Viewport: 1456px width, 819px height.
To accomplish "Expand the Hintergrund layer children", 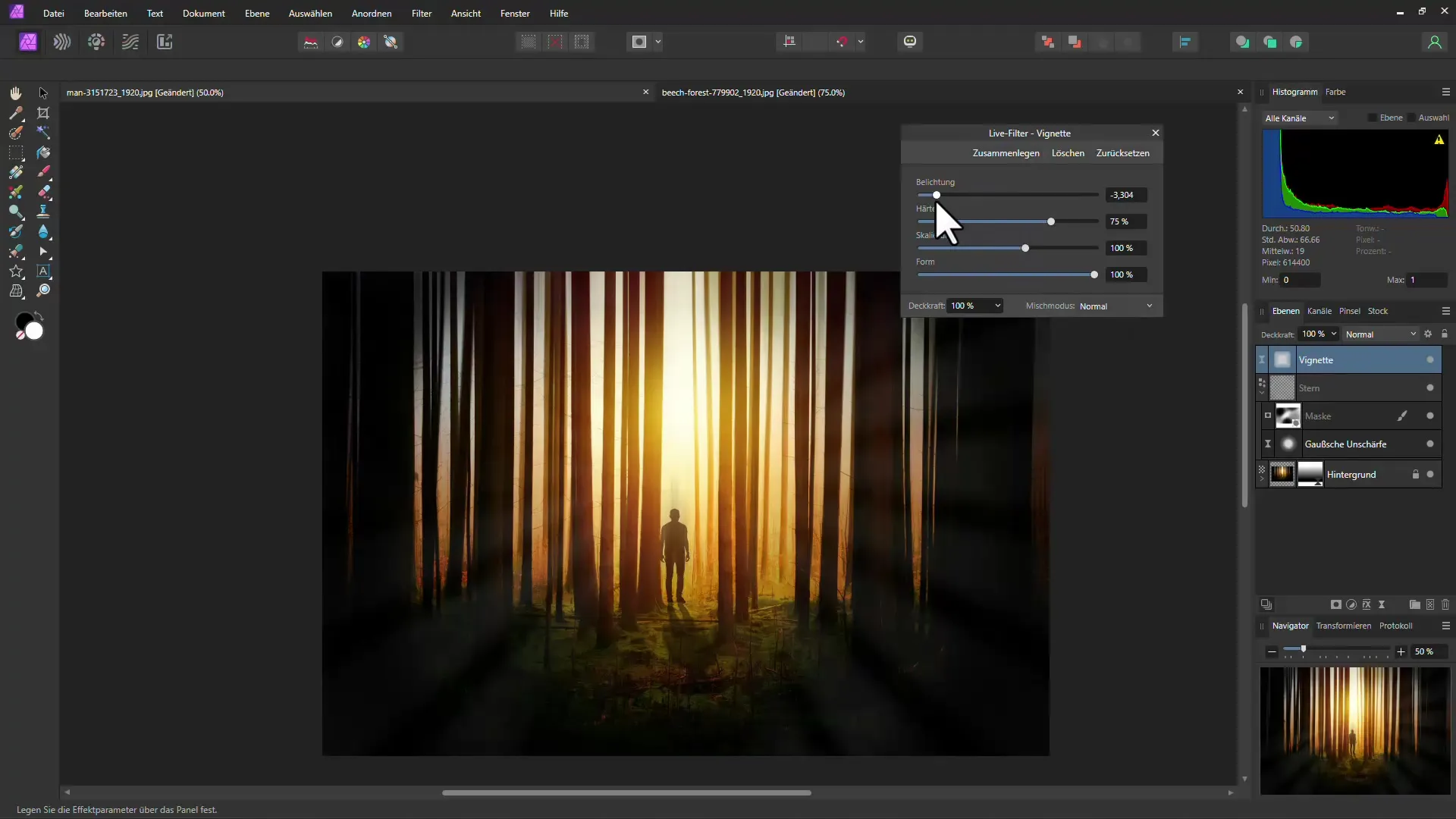I will point(1262,479).
